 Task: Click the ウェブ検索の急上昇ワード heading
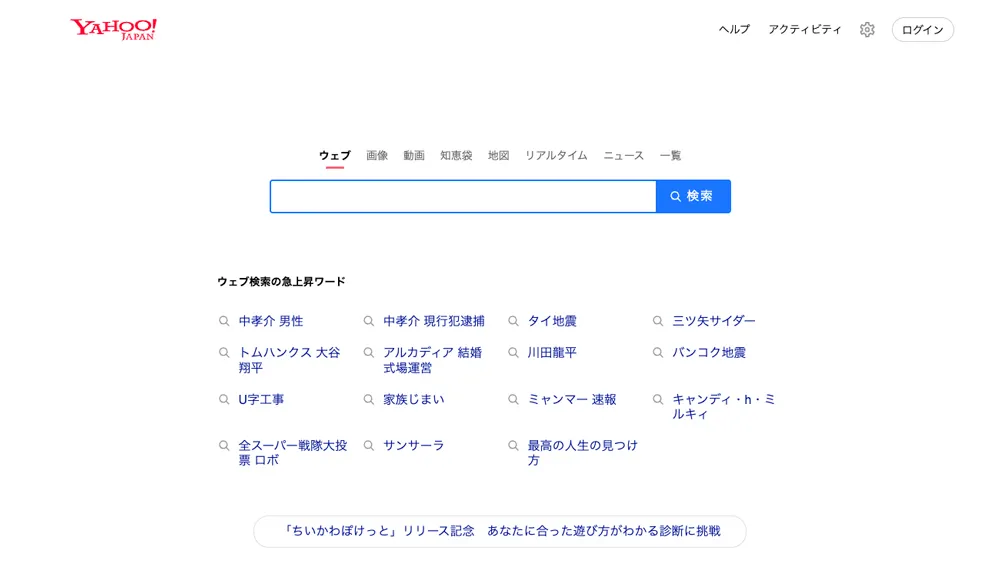(281, 282)
